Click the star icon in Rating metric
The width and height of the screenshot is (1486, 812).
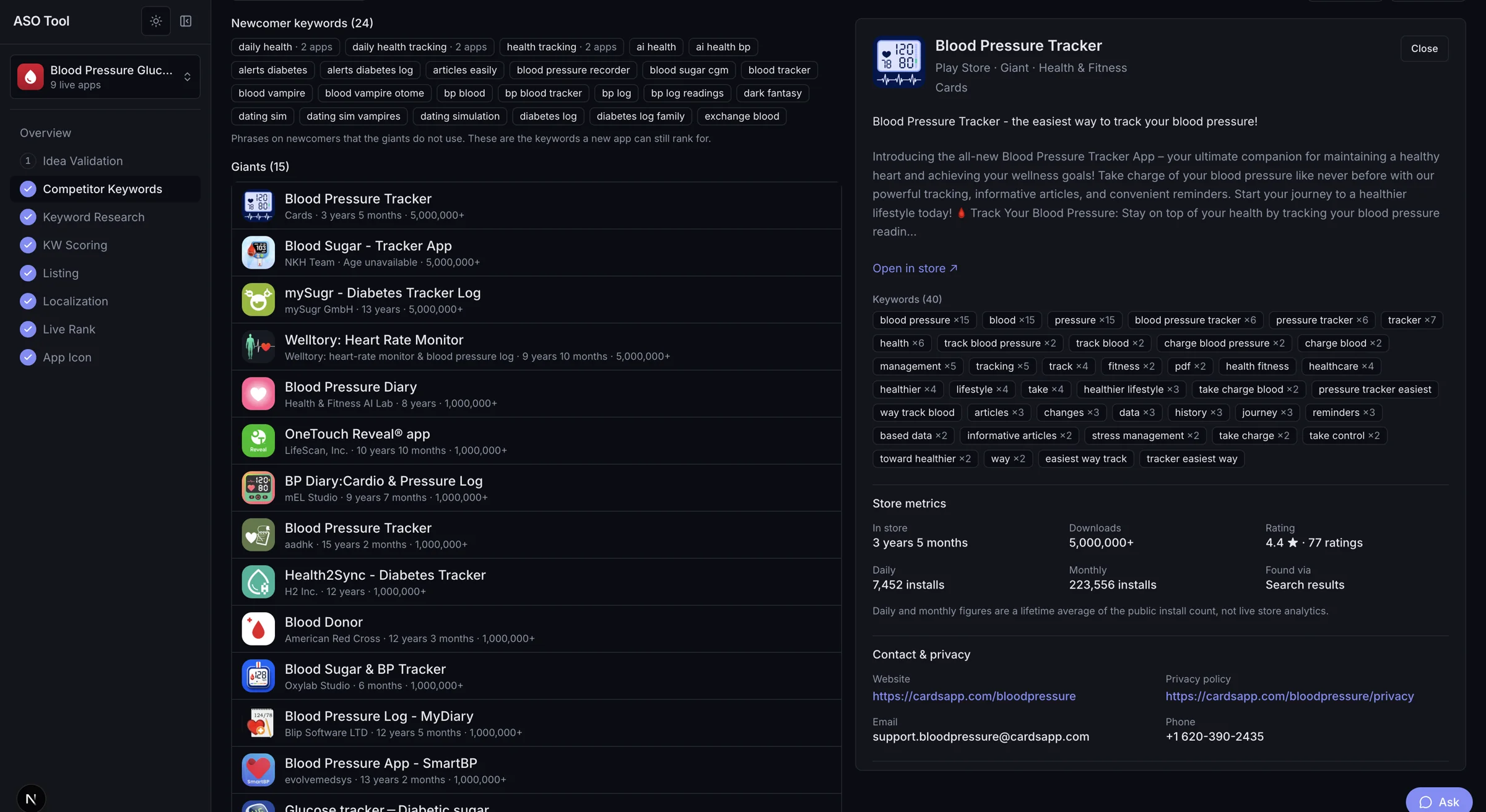[1292, 543]
